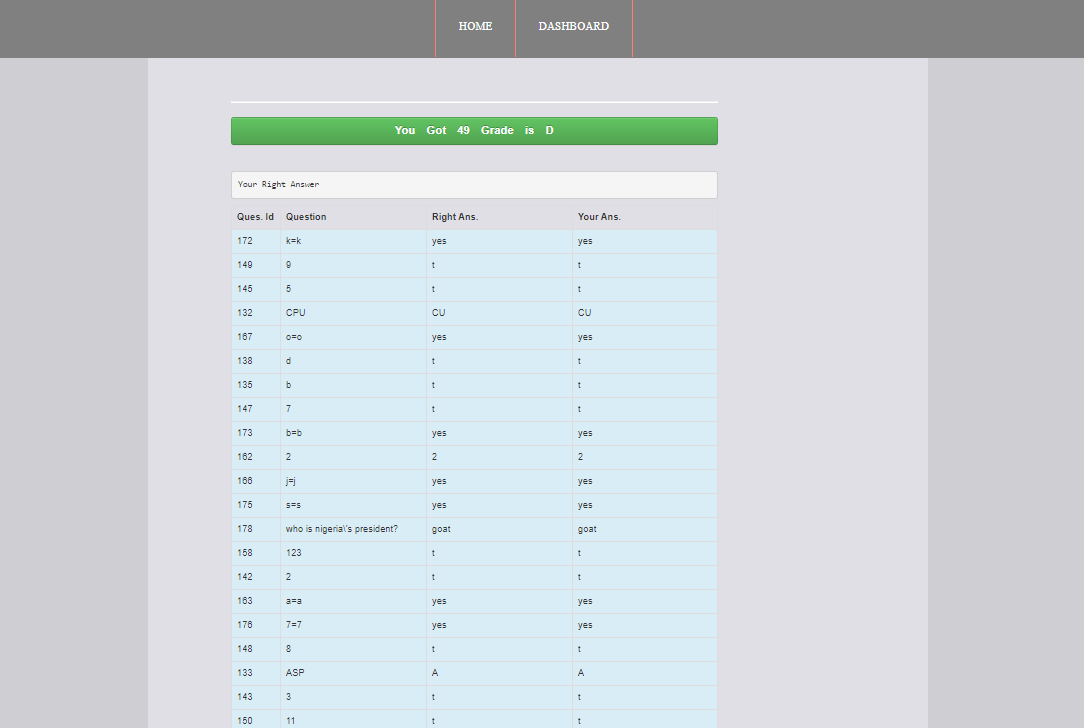The image size is (1084, 728).
Task: Click the green score and grade banner
Action: click(474, 131)
